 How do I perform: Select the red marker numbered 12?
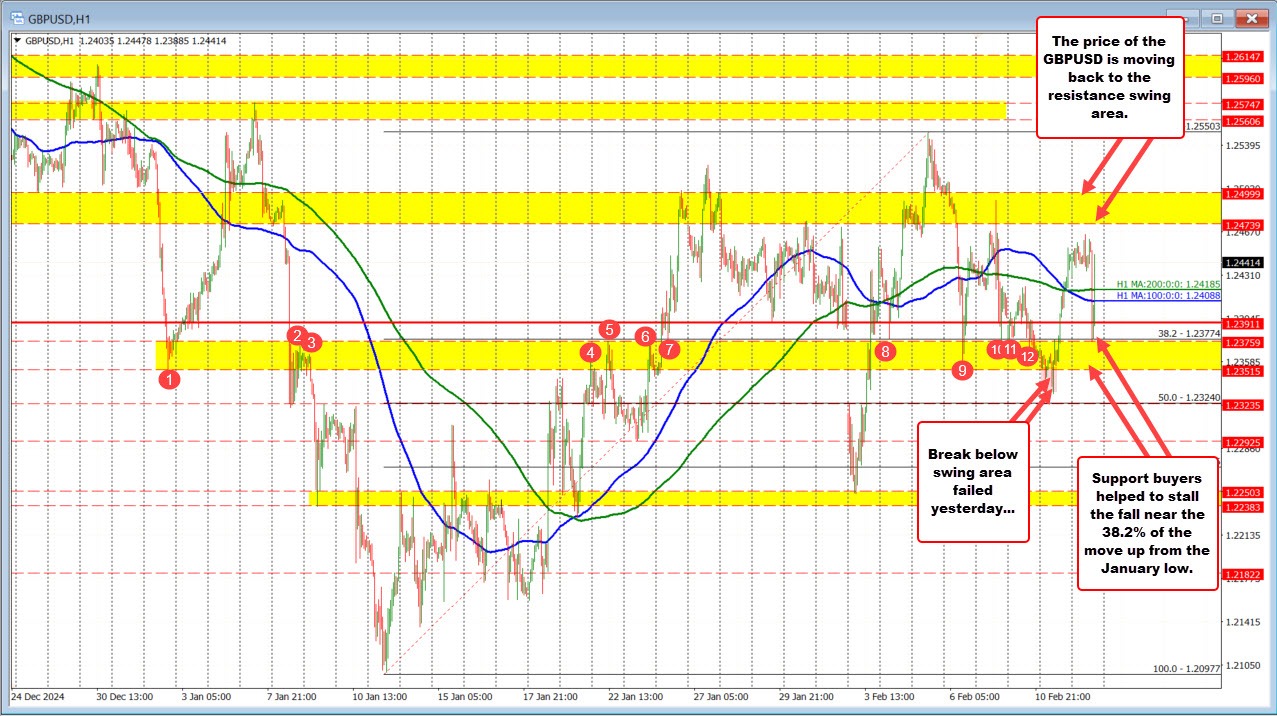click(x=1027, y=356)
